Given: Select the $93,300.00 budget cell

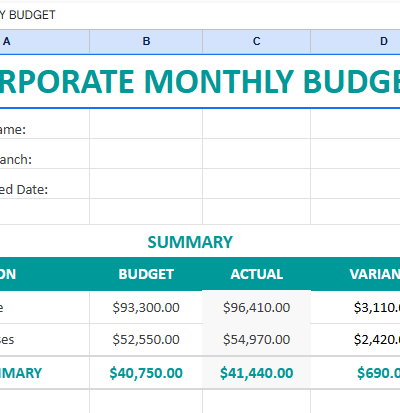Looking at the screenshot, I should coord(146,307).
